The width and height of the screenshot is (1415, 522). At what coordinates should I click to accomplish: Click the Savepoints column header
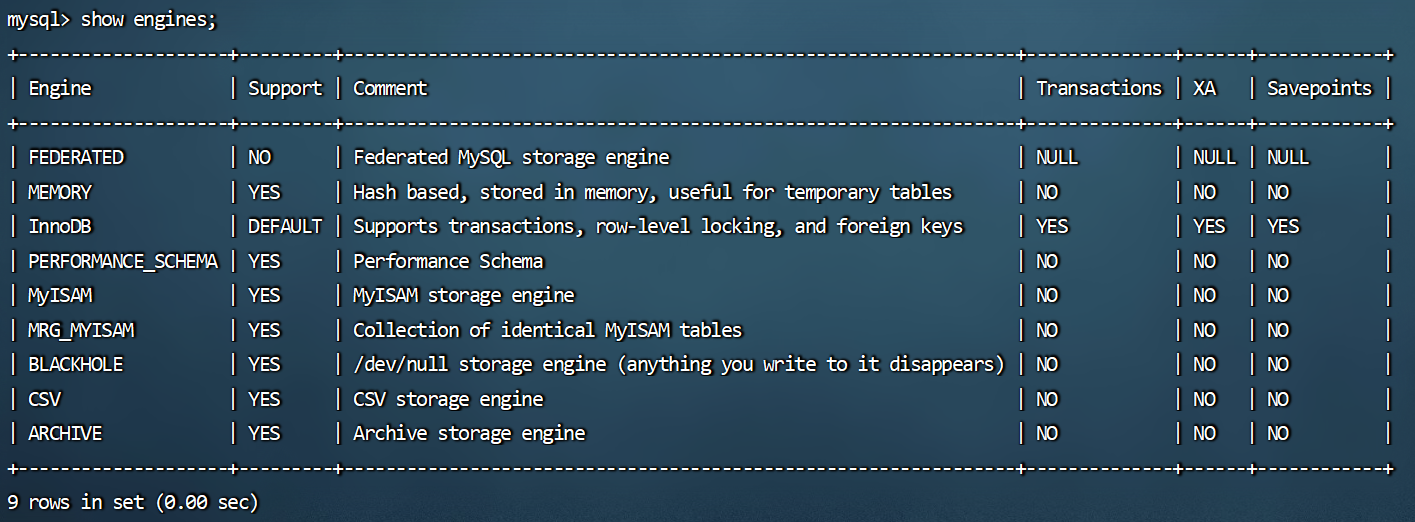pos(1319,88)
